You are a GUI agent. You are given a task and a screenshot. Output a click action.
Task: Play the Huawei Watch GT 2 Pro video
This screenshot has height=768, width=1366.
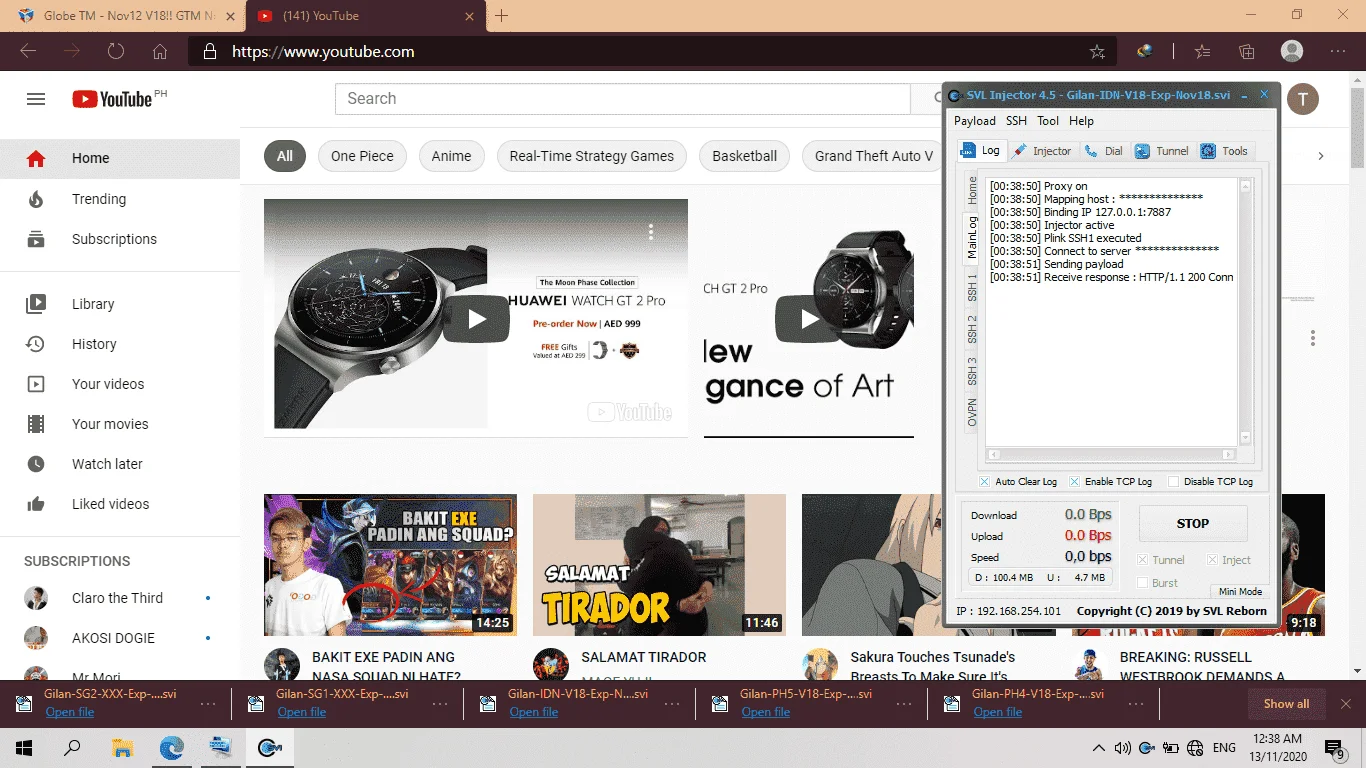[476, 319]
